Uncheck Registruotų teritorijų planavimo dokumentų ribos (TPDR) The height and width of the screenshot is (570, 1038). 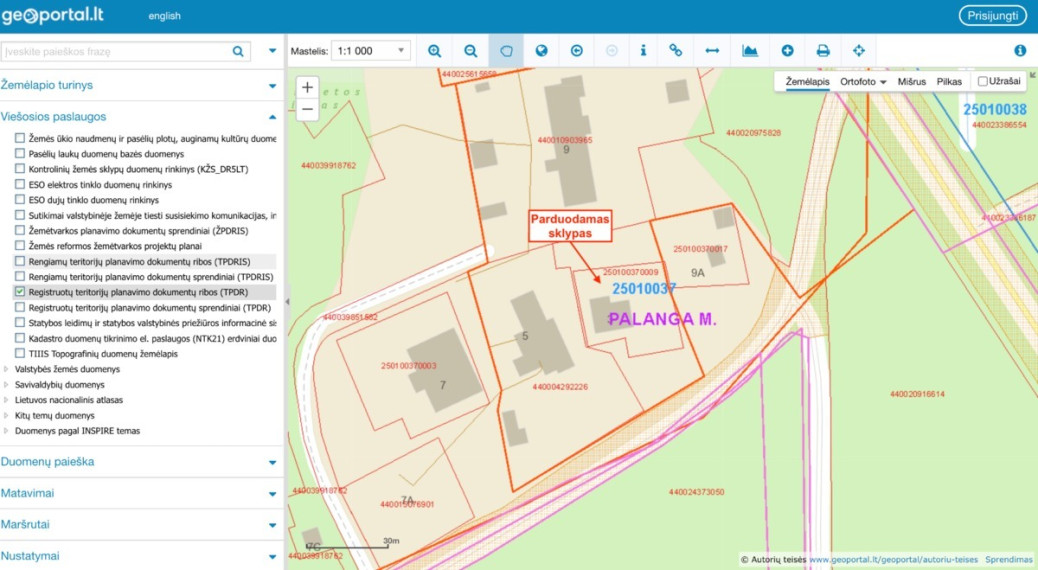[x=20, y=291]
